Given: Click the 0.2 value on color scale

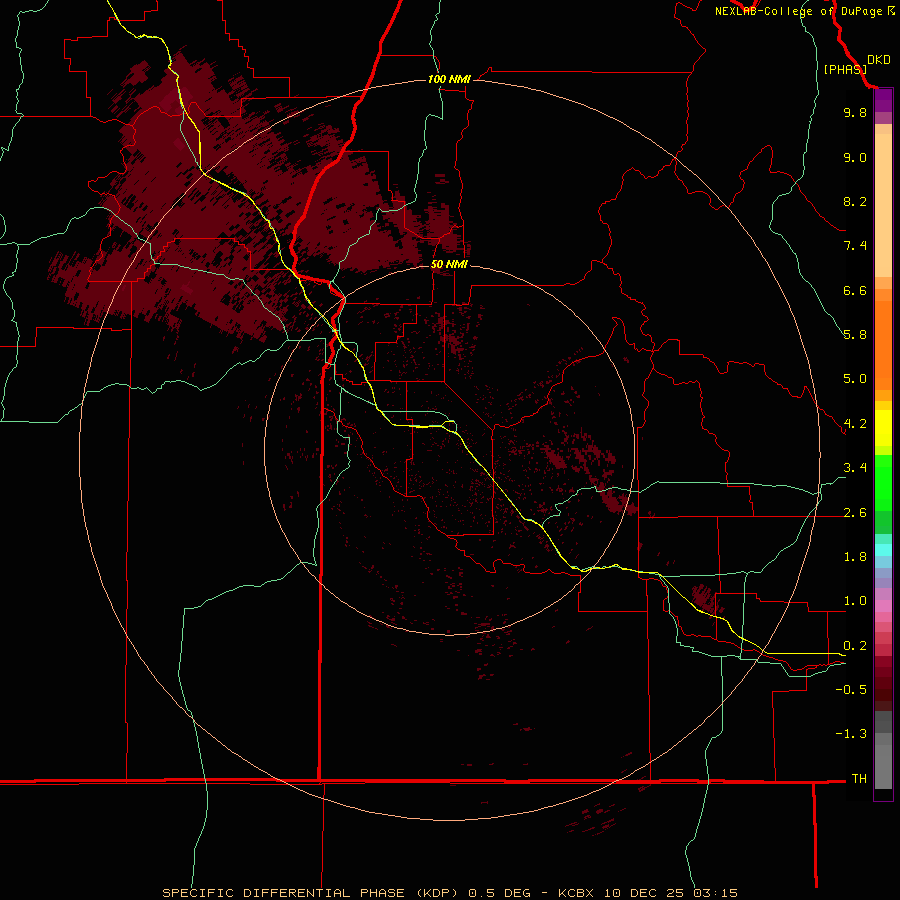Looking at the screenshot, I should [x=855, y=646].
